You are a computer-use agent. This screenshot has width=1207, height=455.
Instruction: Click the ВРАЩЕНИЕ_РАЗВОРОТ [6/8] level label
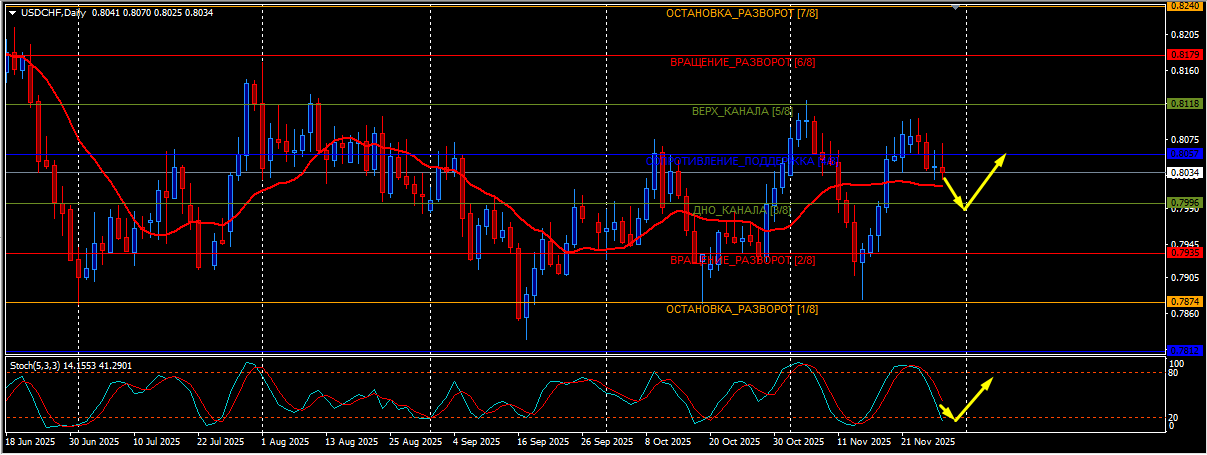(742, 62)
